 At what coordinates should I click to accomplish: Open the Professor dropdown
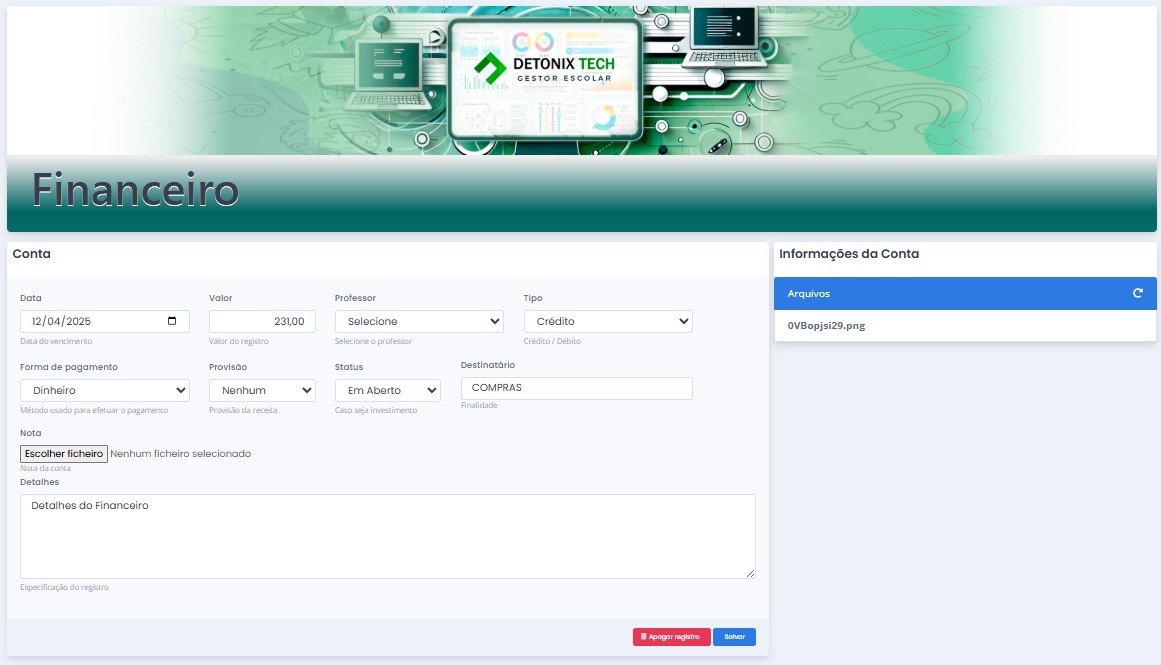coord(419,321)
